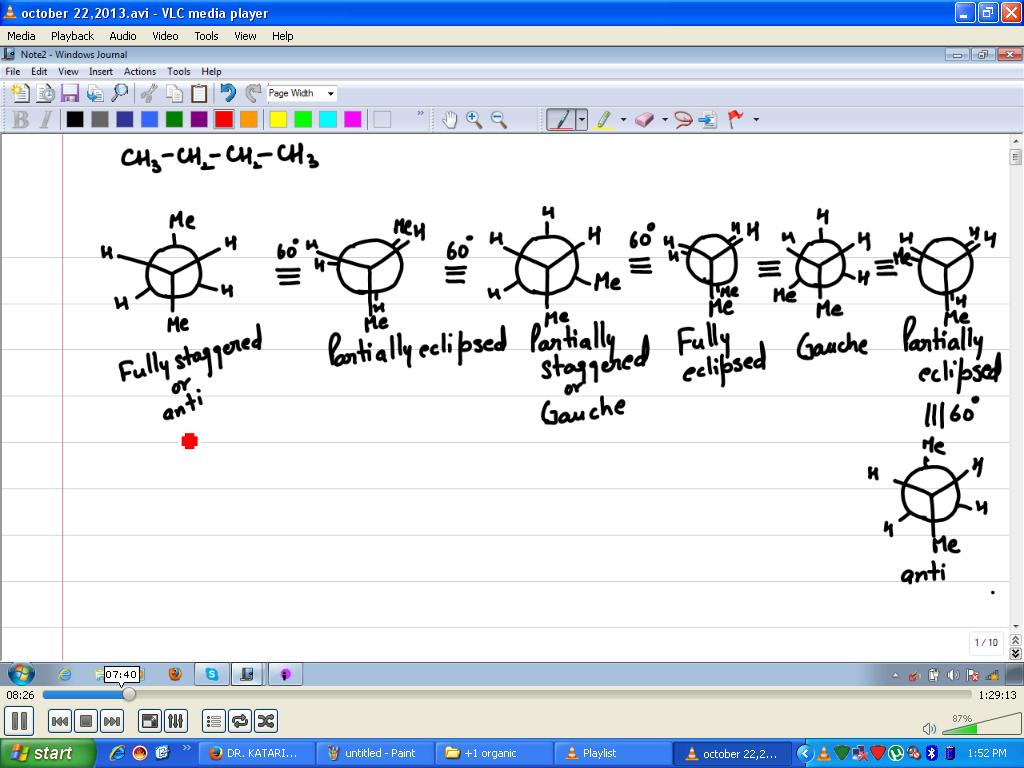Select the Pan hand tool
This screenshot has width=1024, height=768.
point(449,120)
